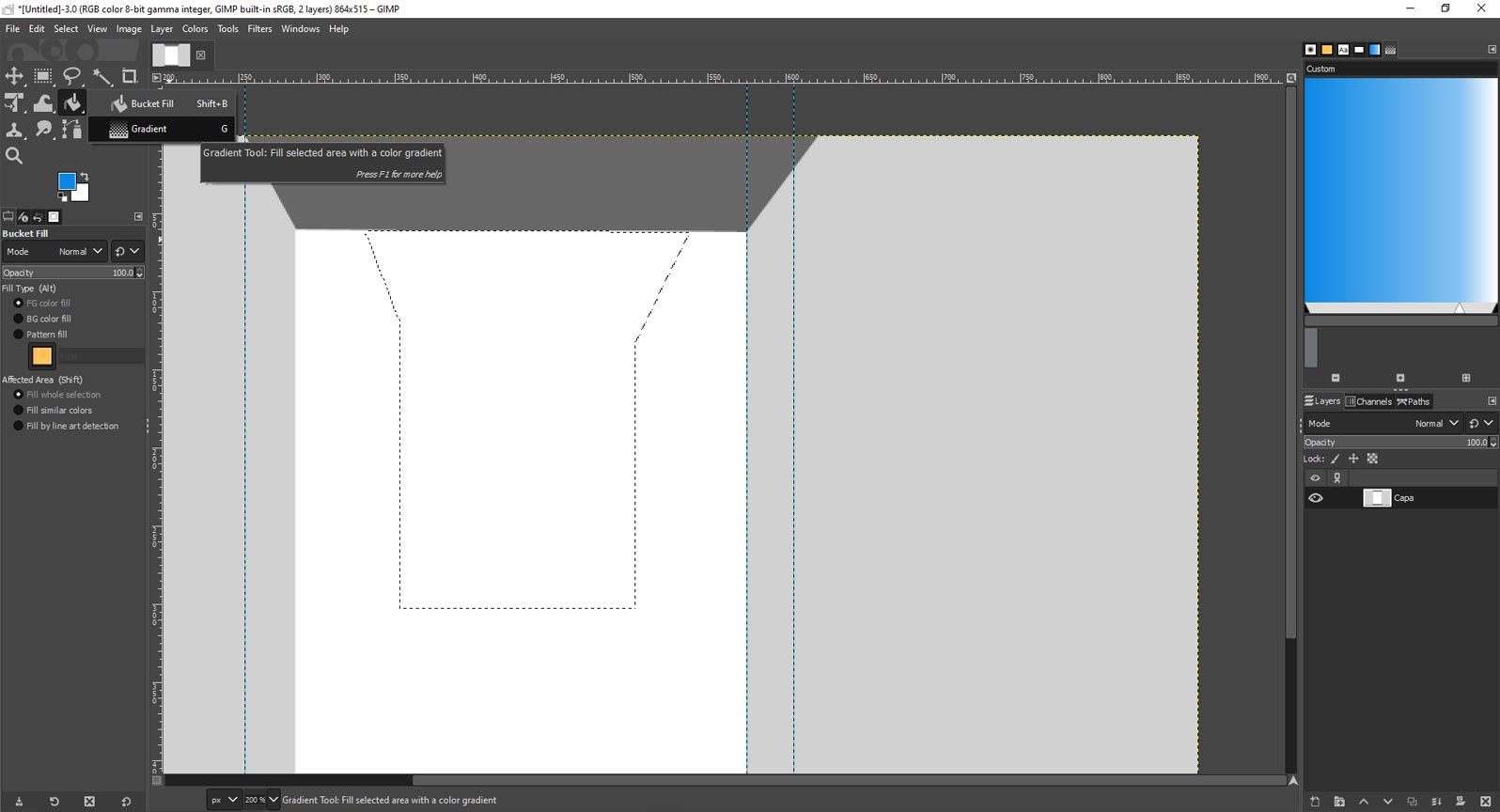Screen dimensions: 1500x812
Task: Open the Filters menu
Action: (x=259, y=29)
